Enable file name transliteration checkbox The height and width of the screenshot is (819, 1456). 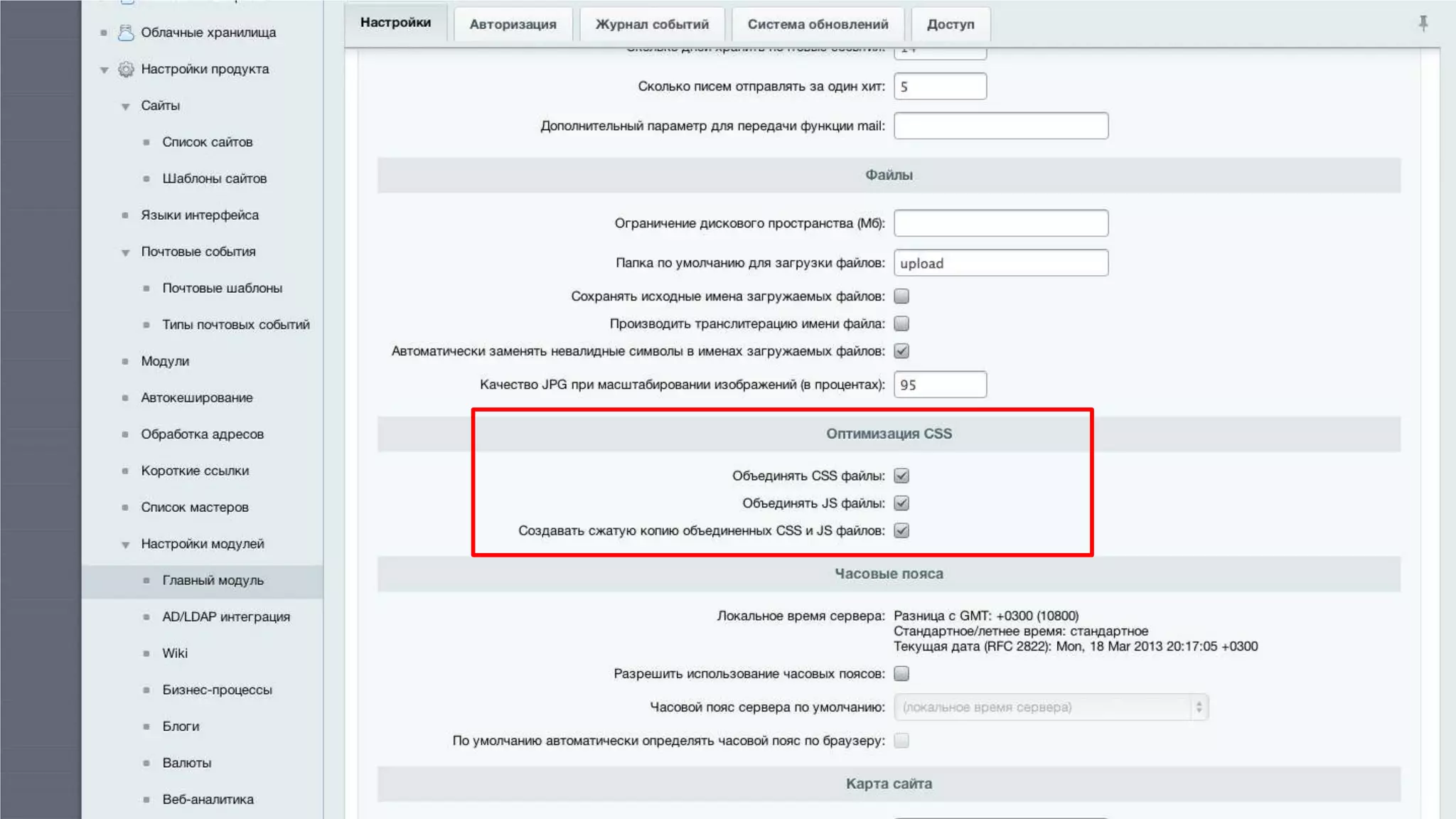pyautogui.click(x=901, y=323)
